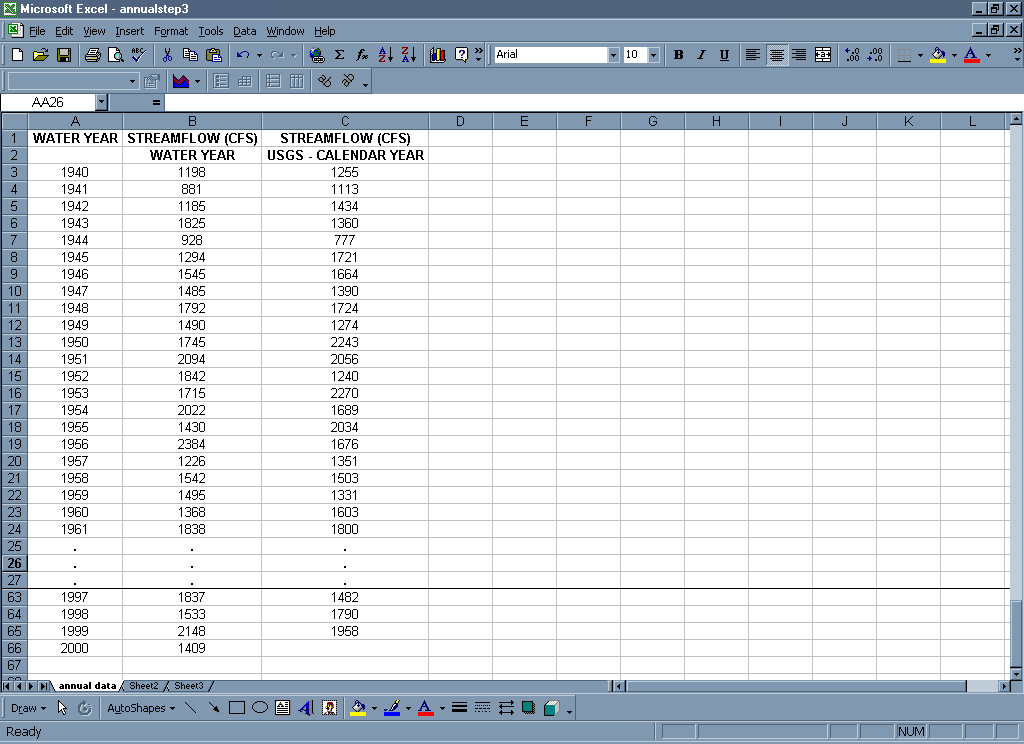
Task: Open the AutoShapes menu button
Action: click(140, 708)
